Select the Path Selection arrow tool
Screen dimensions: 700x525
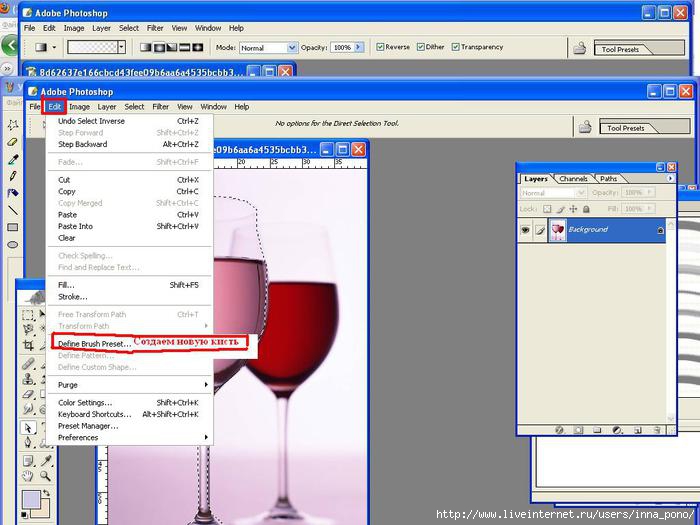pos(28,428)
